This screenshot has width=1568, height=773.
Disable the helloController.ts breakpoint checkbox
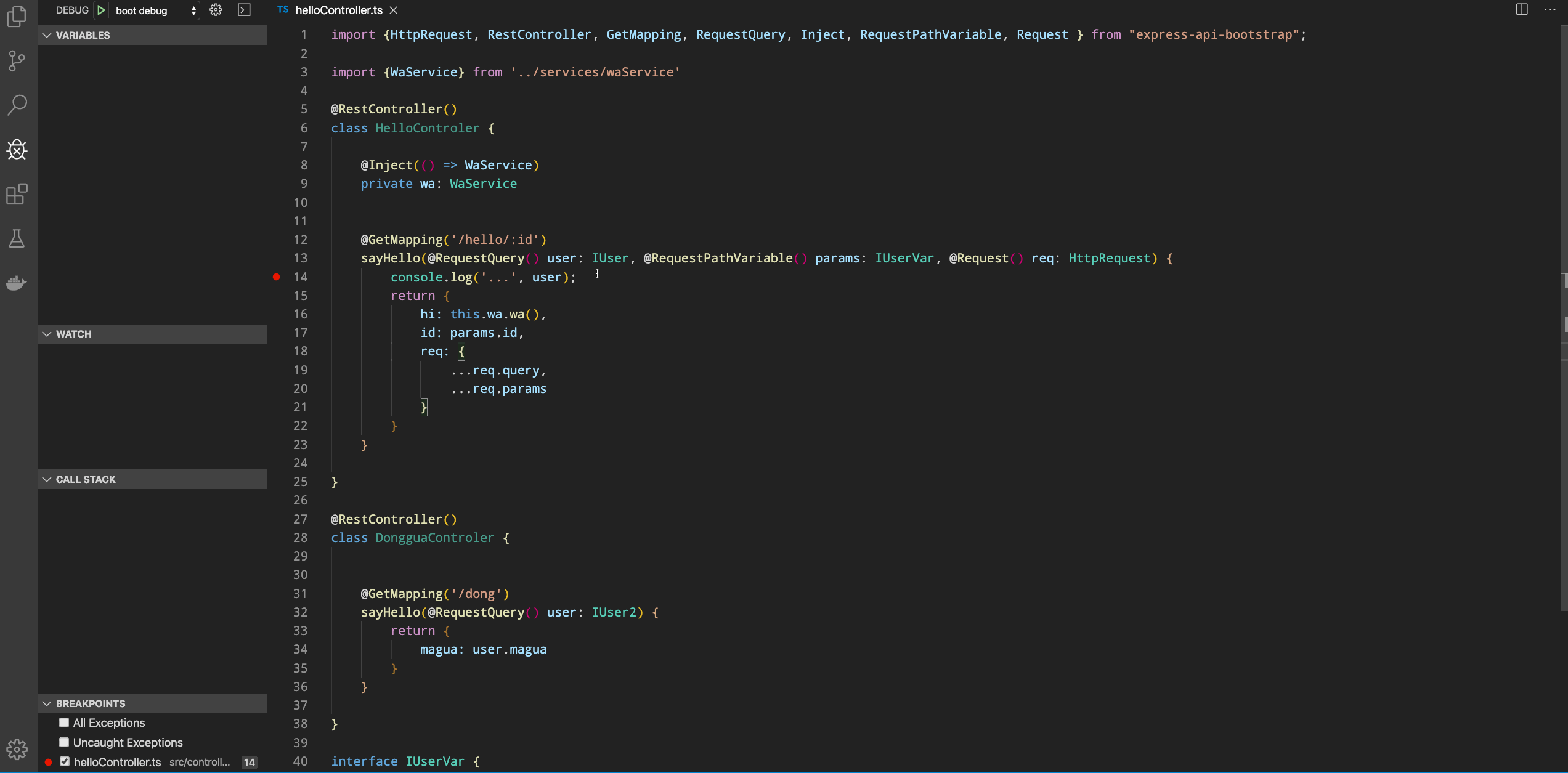click(65, 762)
